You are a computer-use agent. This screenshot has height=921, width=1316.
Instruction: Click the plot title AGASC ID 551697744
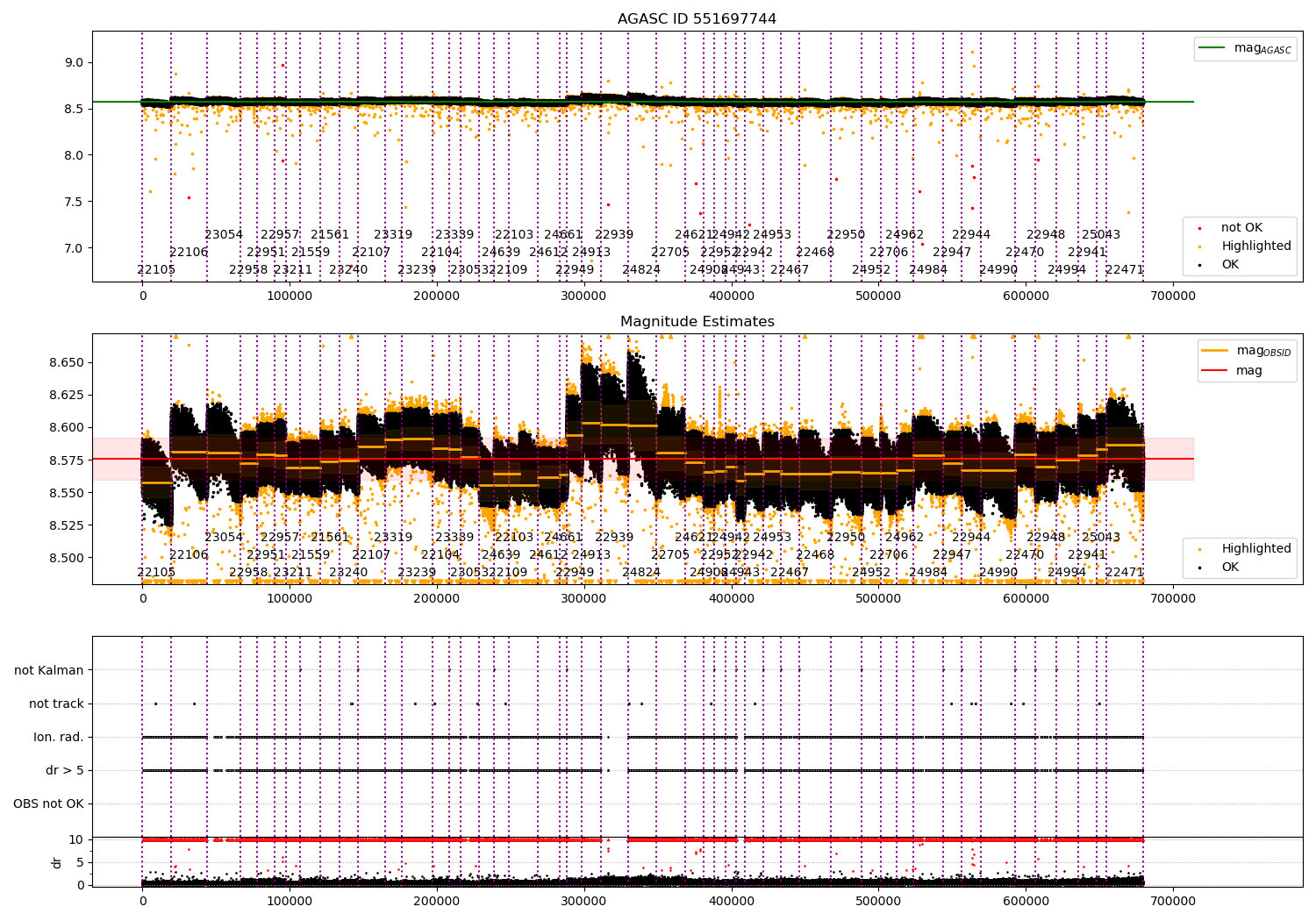click(697, 19)
